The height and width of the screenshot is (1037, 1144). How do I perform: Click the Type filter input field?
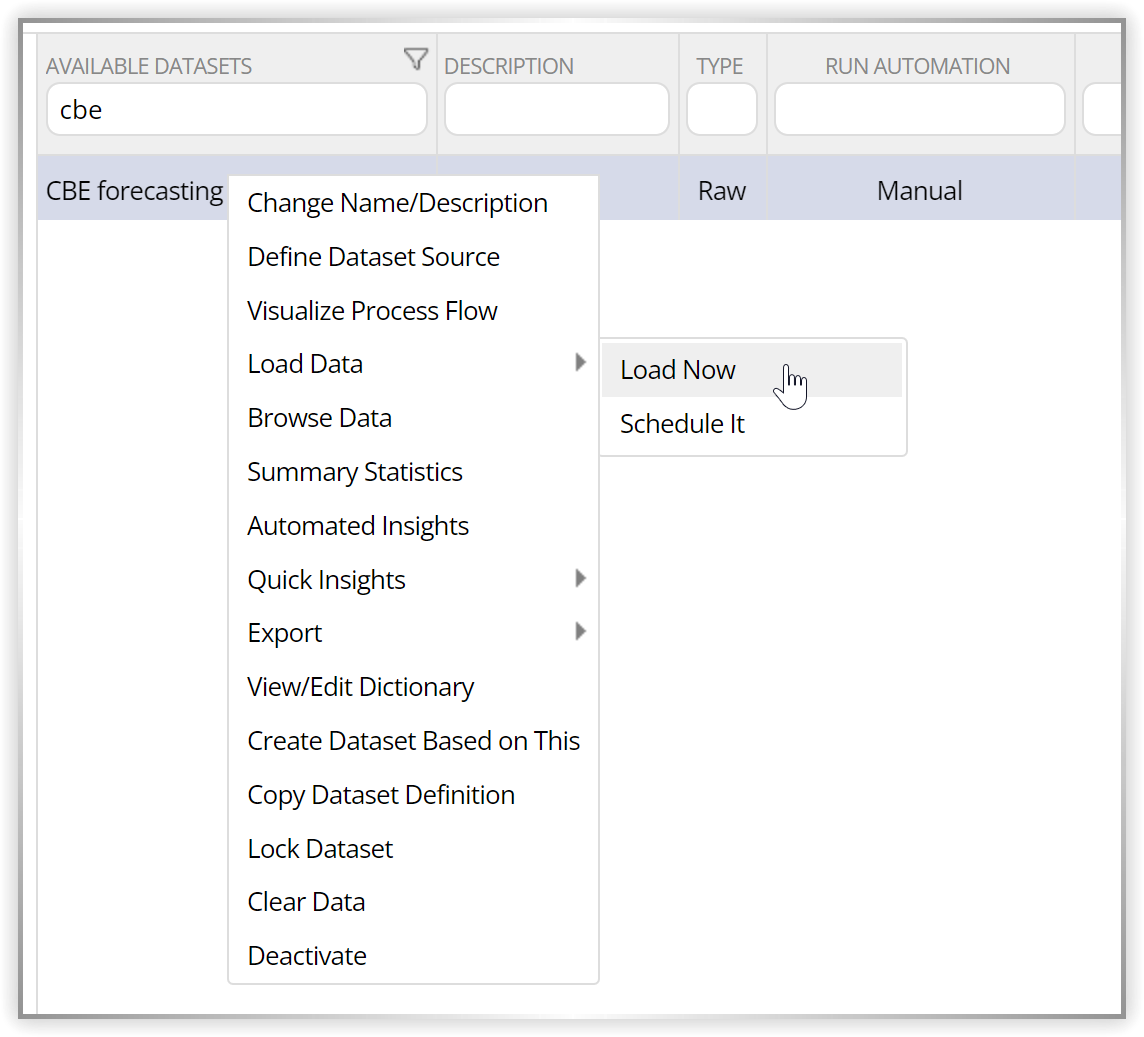pos(722,109)
